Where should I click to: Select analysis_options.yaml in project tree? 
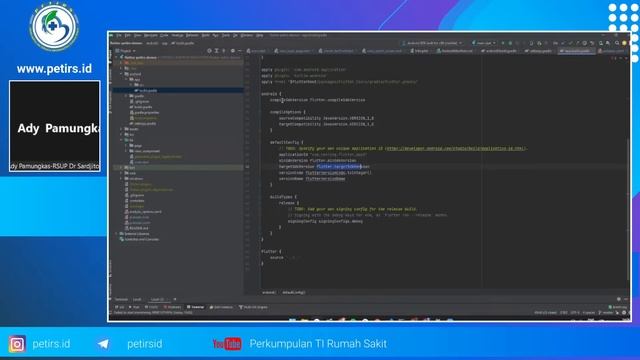coord(143,212)
